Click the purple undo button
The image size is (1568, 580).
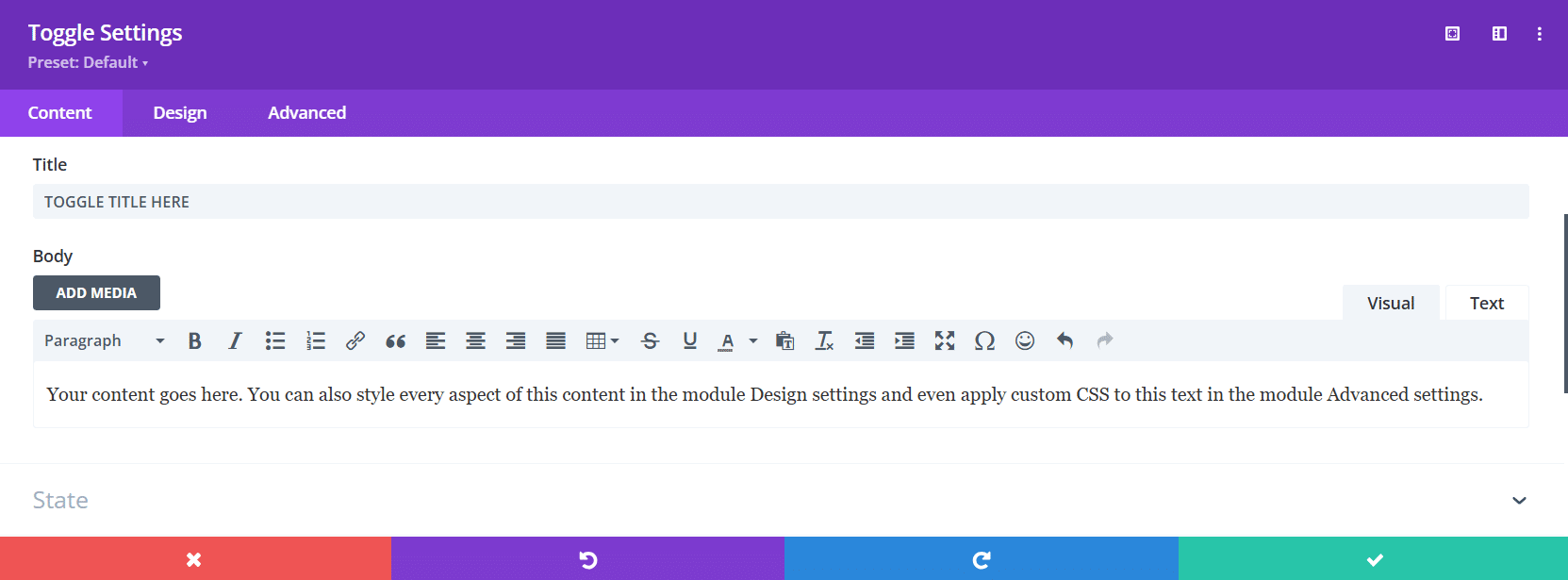point(587,559)
